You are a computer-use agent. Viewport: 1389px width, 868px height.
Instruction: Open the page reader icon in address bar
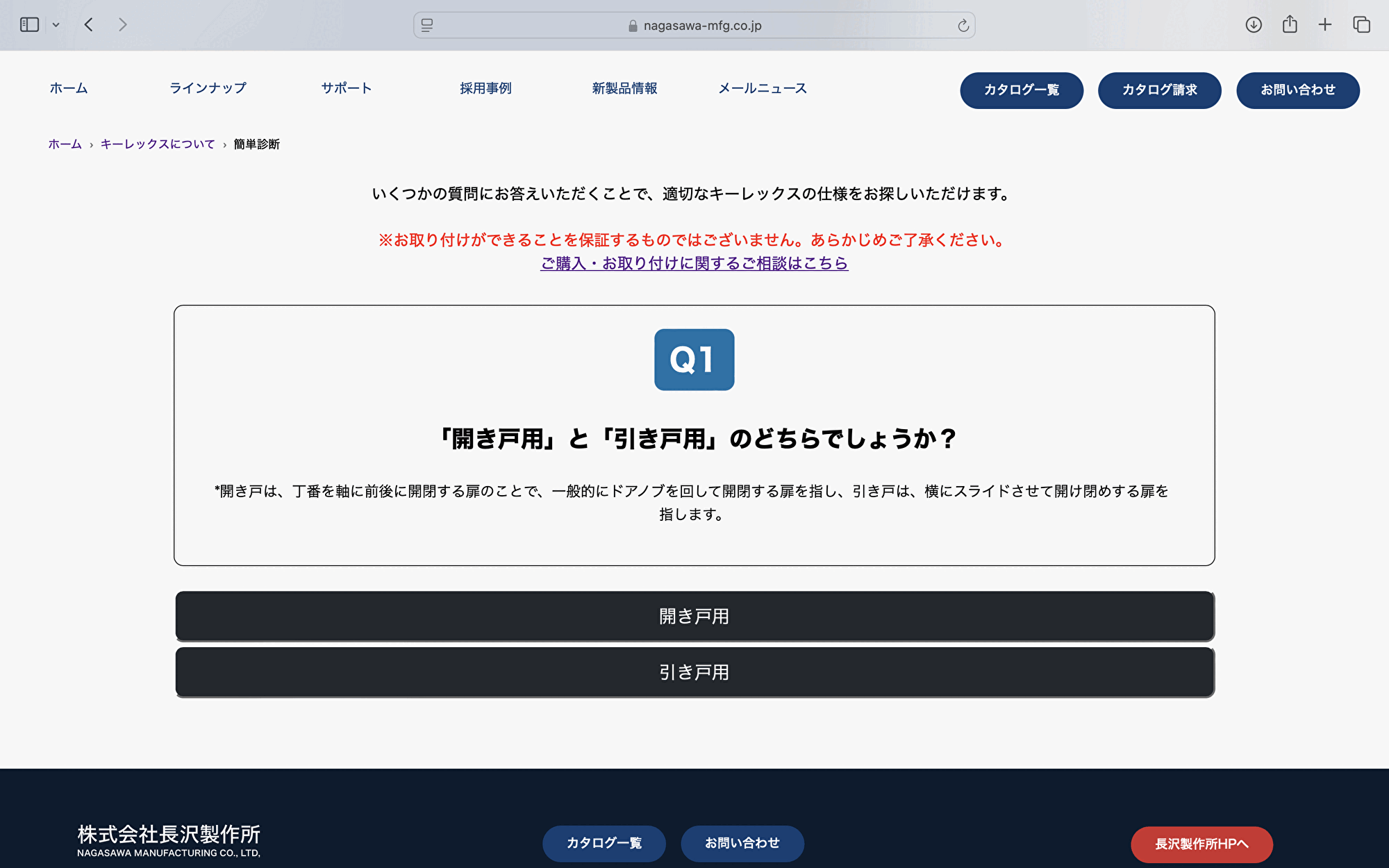tap(427, 25)
